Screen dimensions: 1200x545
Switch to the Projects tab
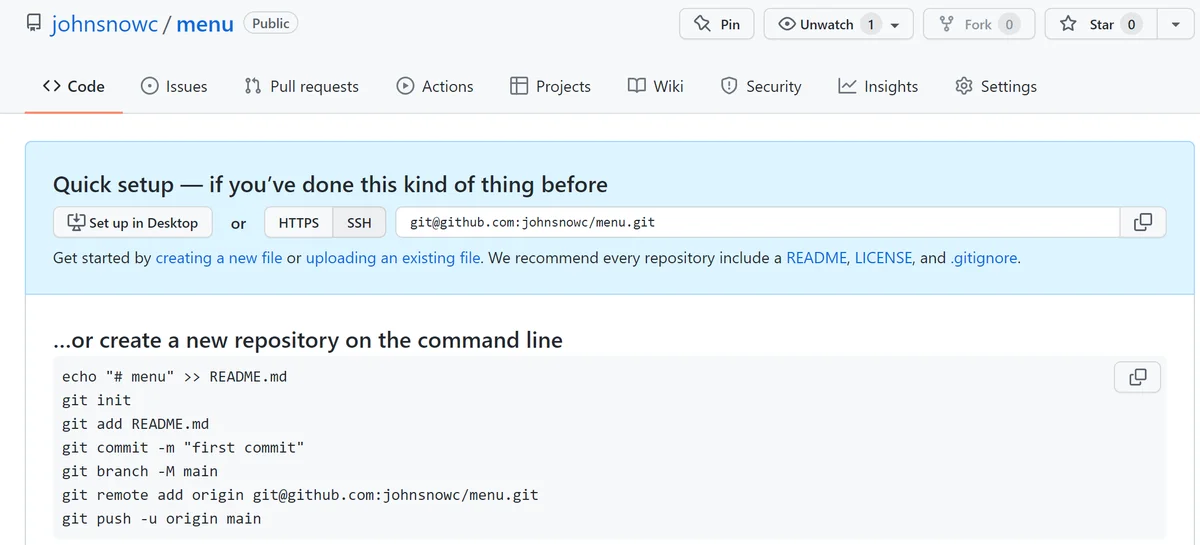pos(550,86)
